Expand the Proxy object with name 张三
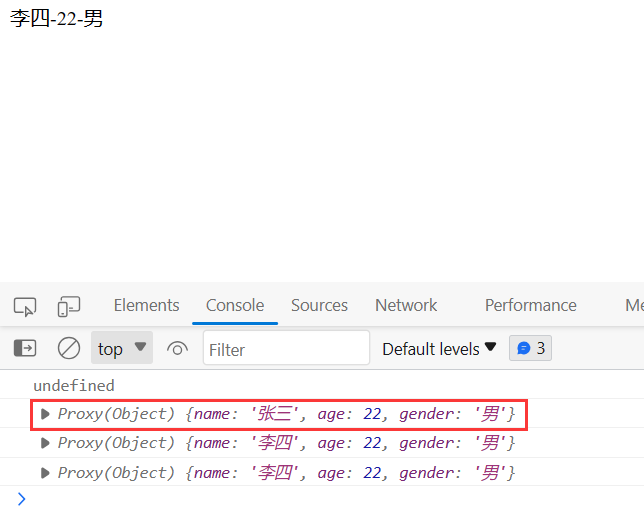Viewport: 644px width, 529px height. pyautogui.click(x=45, y=414)
